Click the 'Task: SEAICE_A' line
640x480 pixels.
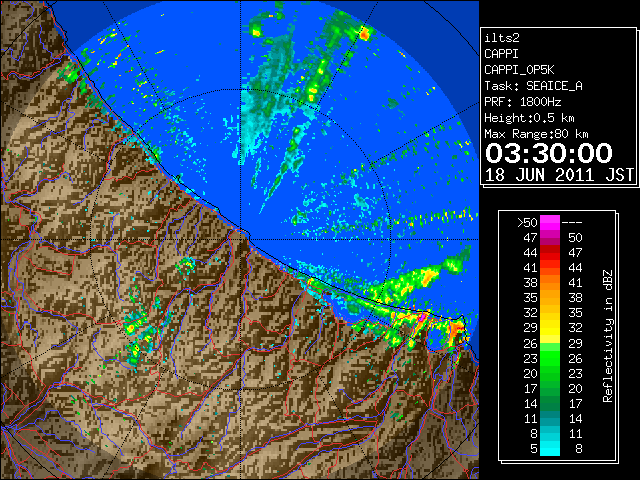pos(533,86)
